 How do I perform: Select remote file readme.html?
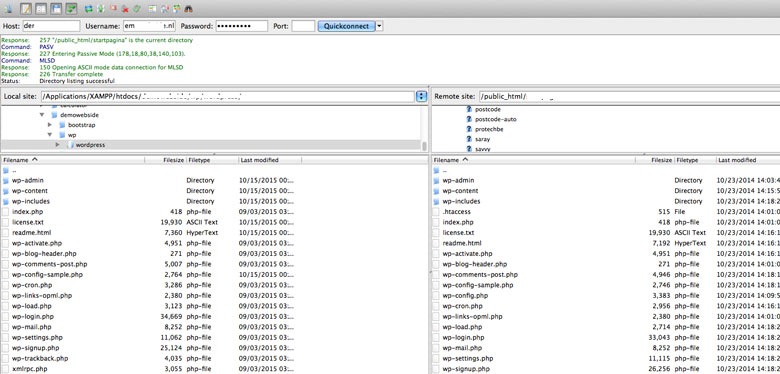pos(462,243)
